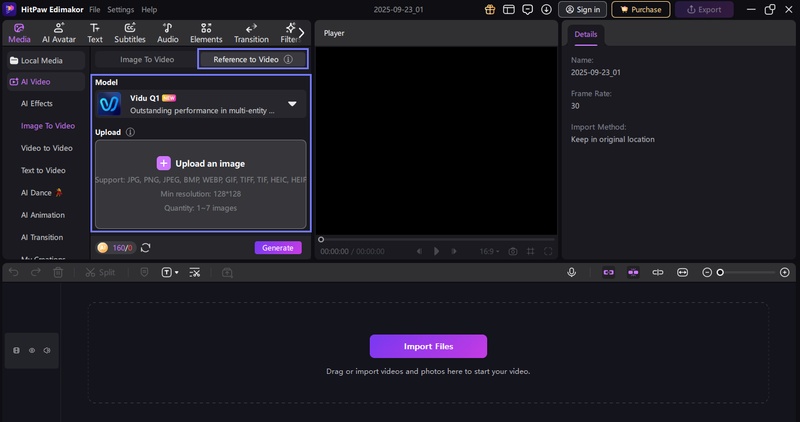Expand the Vidu Q1 model dropdown

point(292,104)
